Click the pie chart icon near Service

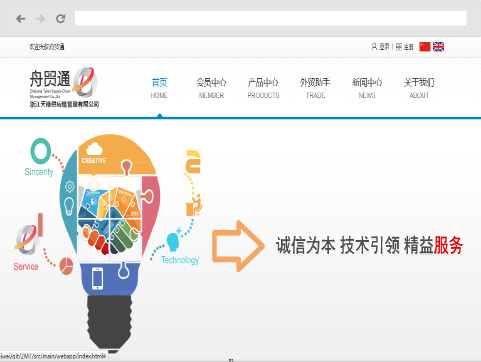(66, 266)
